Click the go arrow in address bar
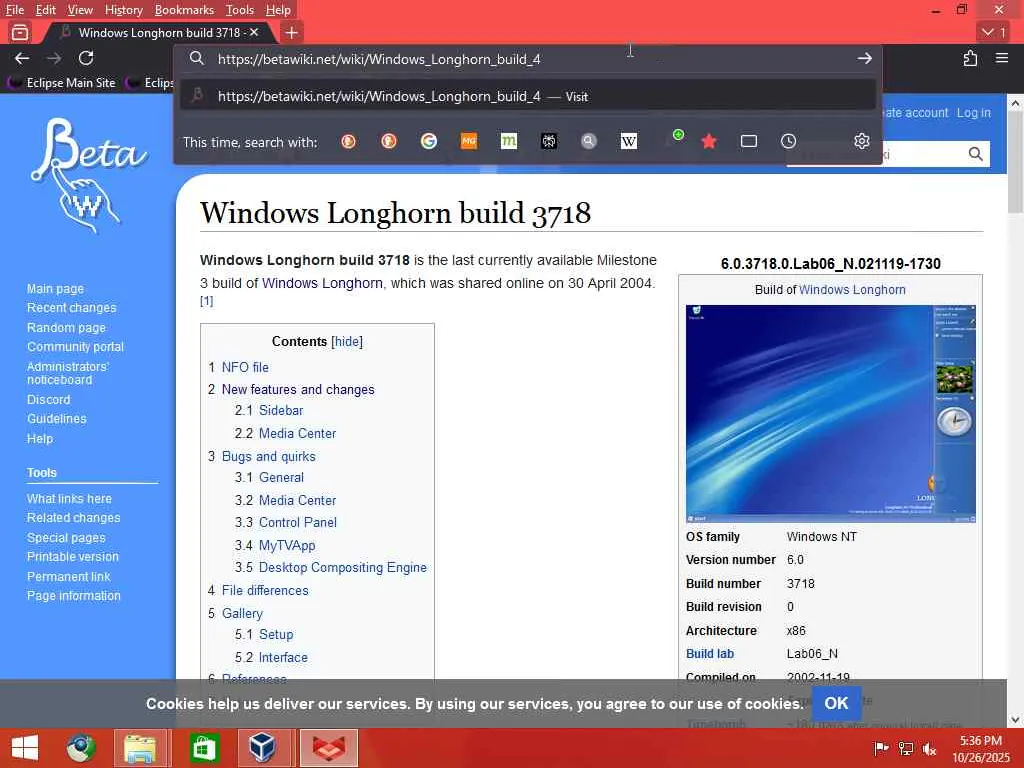 865,59
